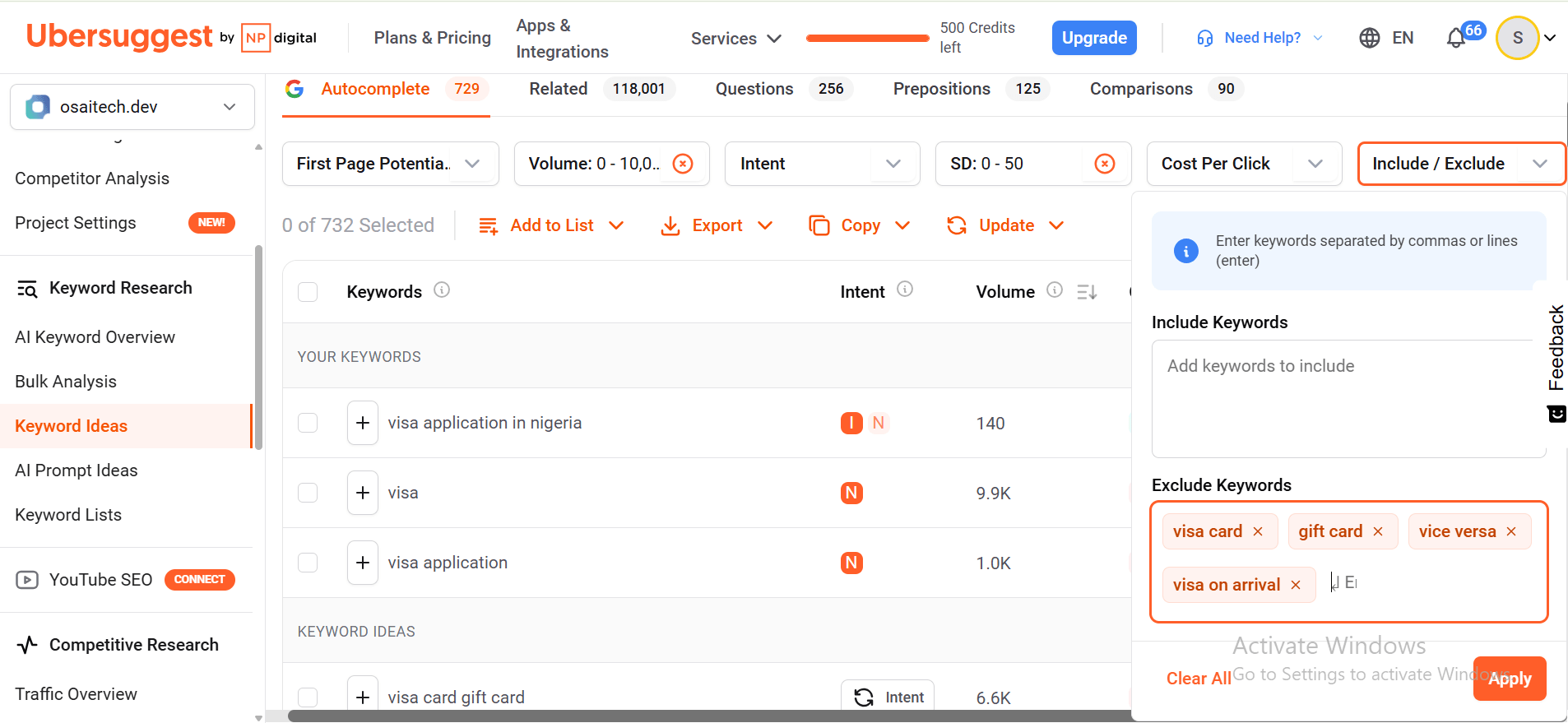Click the Volume column info icon
Image resolution: width=1568 pixels, height=723 pixels.
(x=1055, y=290)
